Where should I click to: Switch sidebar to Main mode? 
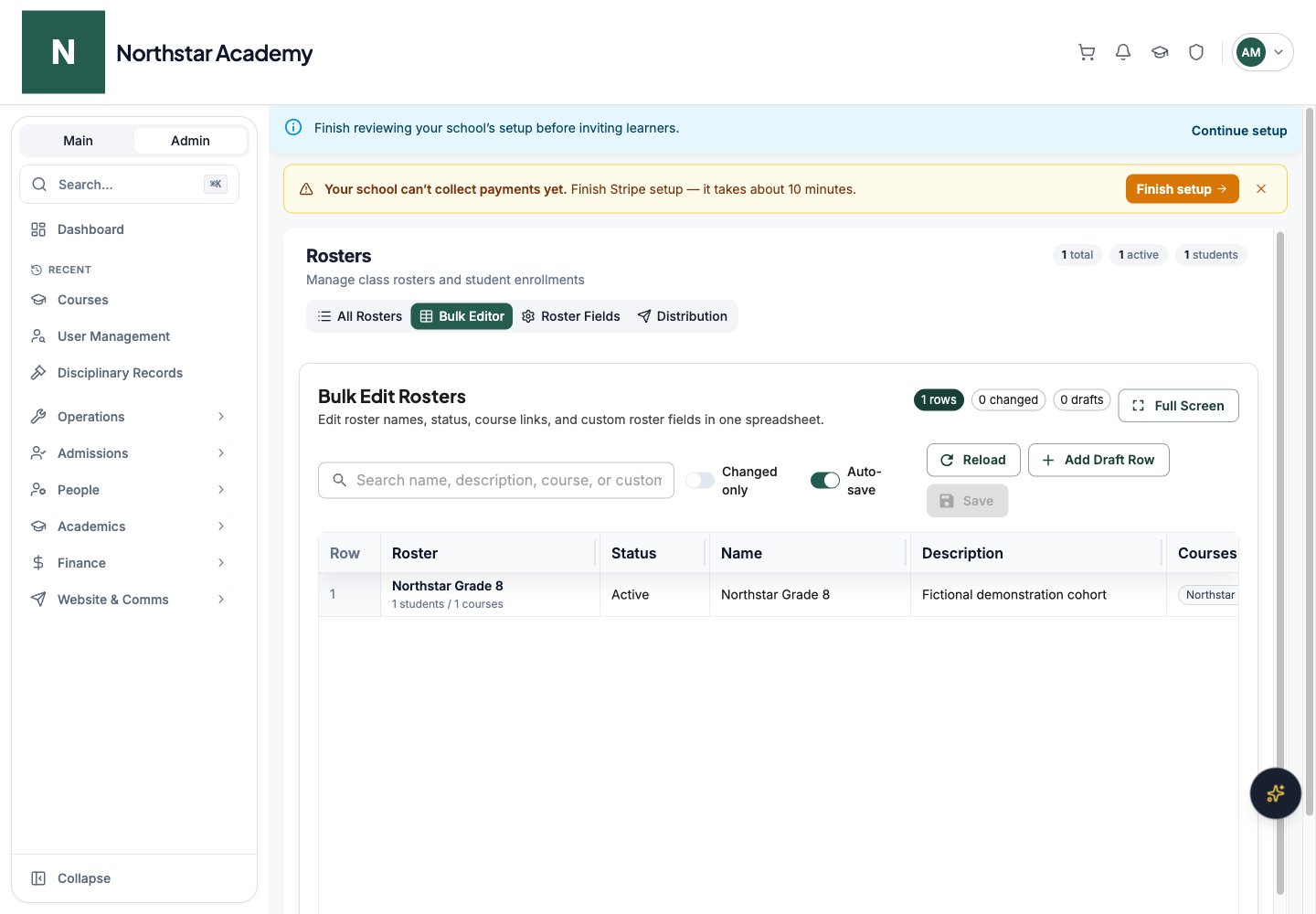pos(78,141)
